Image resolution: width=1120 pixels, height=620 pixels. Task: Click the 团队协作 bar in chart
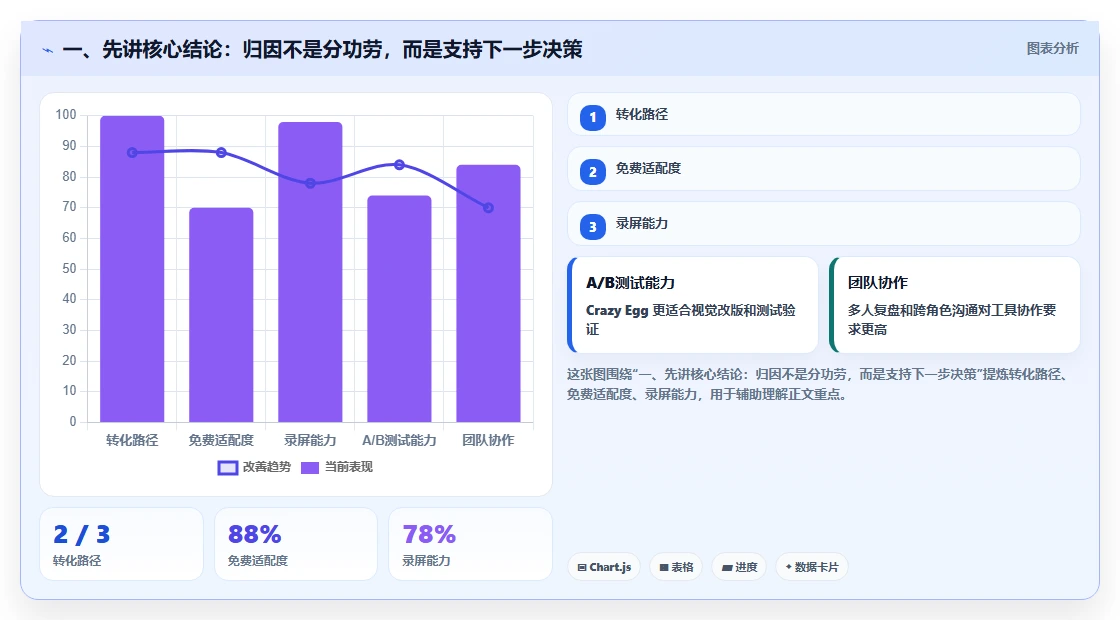pyautogui.click(x=488, y=294)
